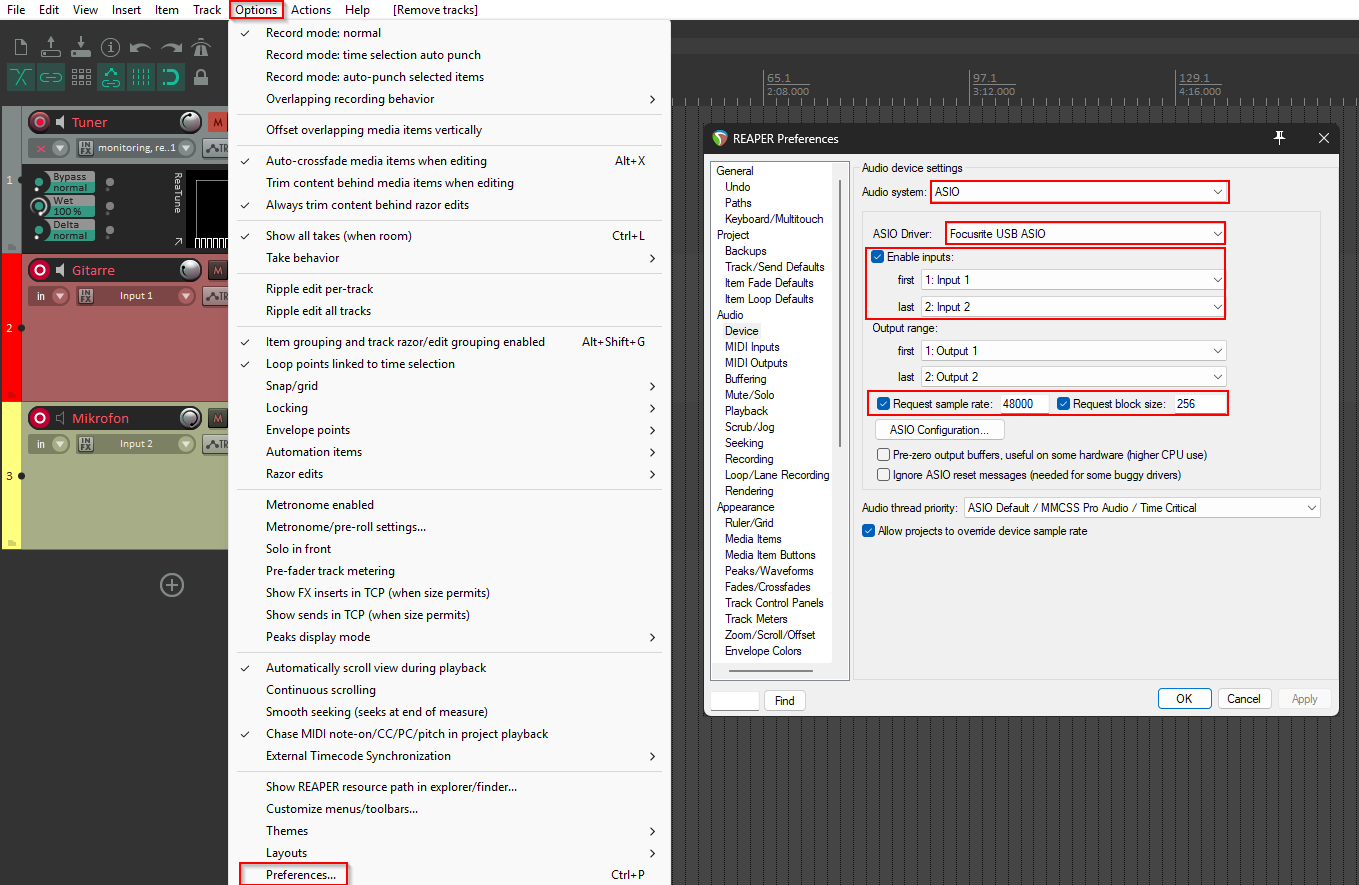This screenshot has height=885, width=1359.
Task: Open input FX on the Gitarre track
Action: pyautogui.click(x=87, y=296)
